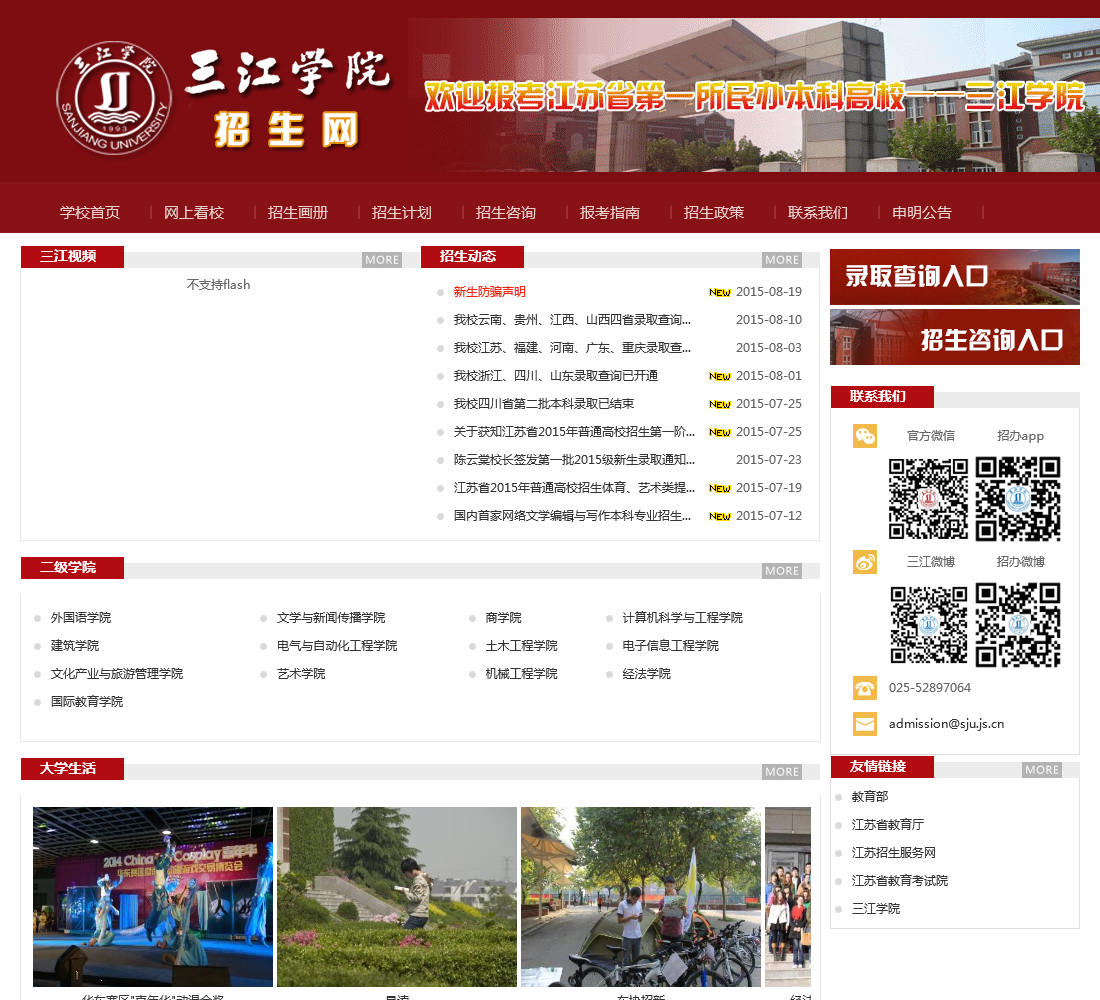Click the 不支持flash video placeholder

218,285
